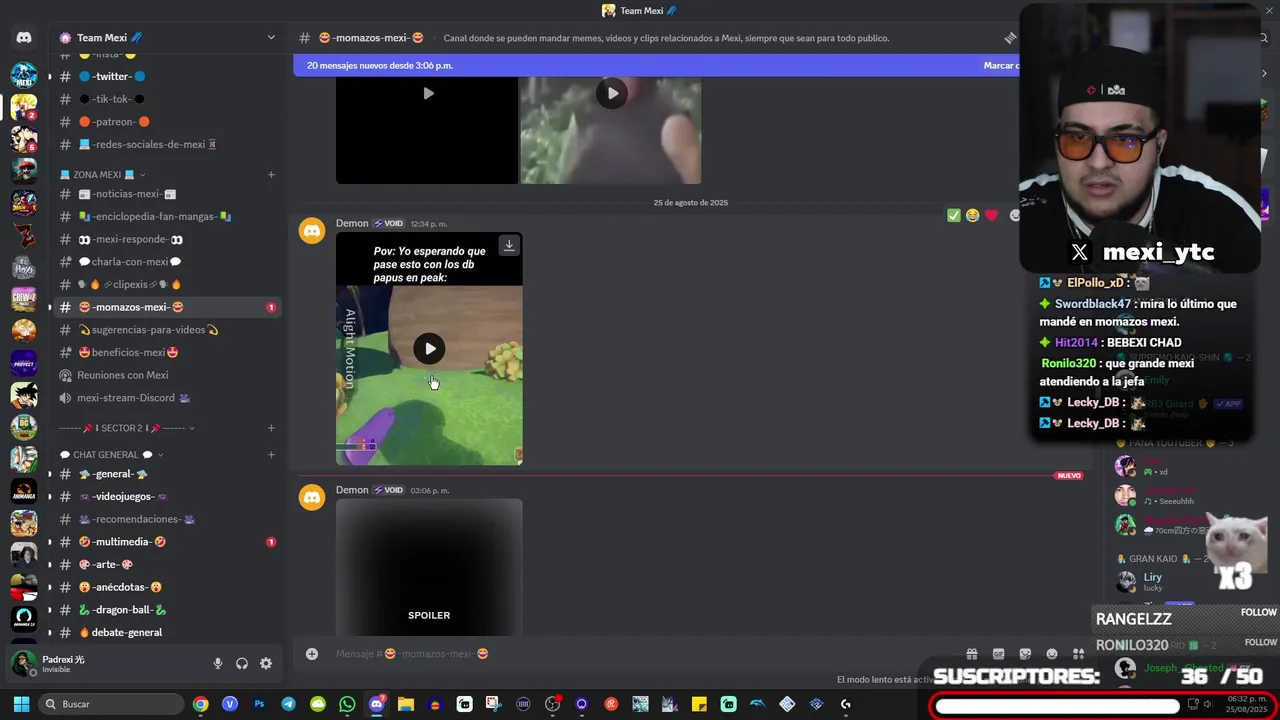This screenshot has width=1280, height=720.
Task: Play the black video thumbnail at top
Action: (x=428, y=93)
